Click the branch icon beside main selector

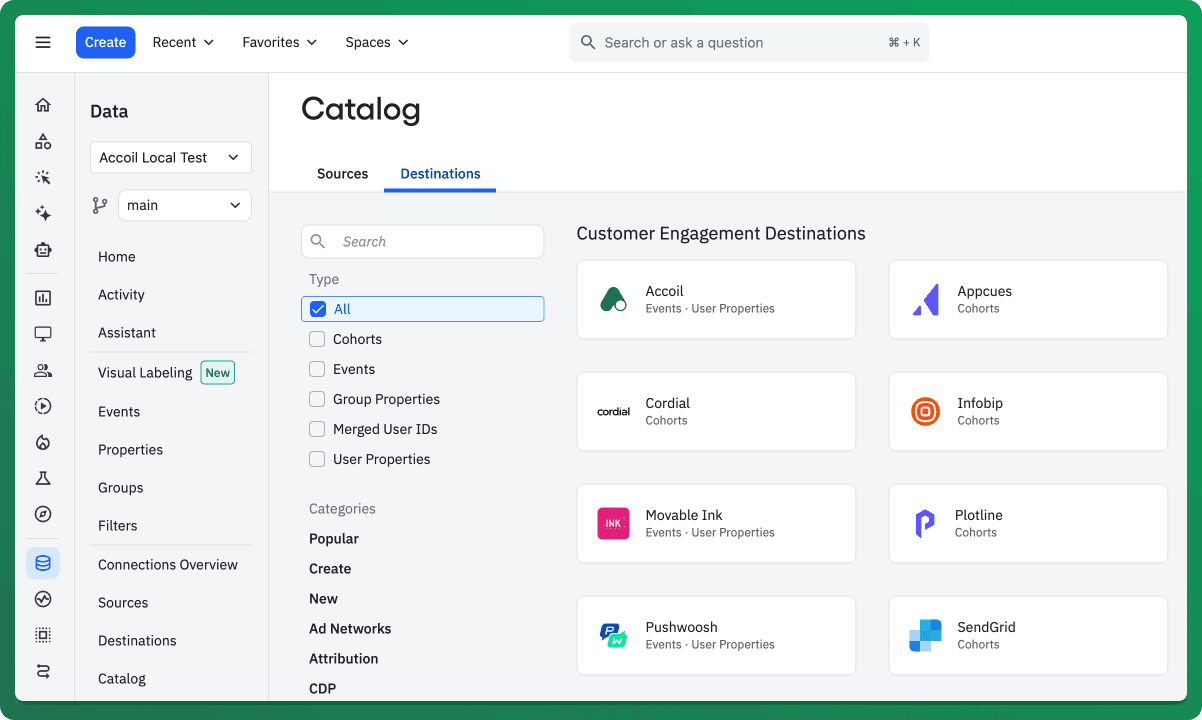click(100, 205)
